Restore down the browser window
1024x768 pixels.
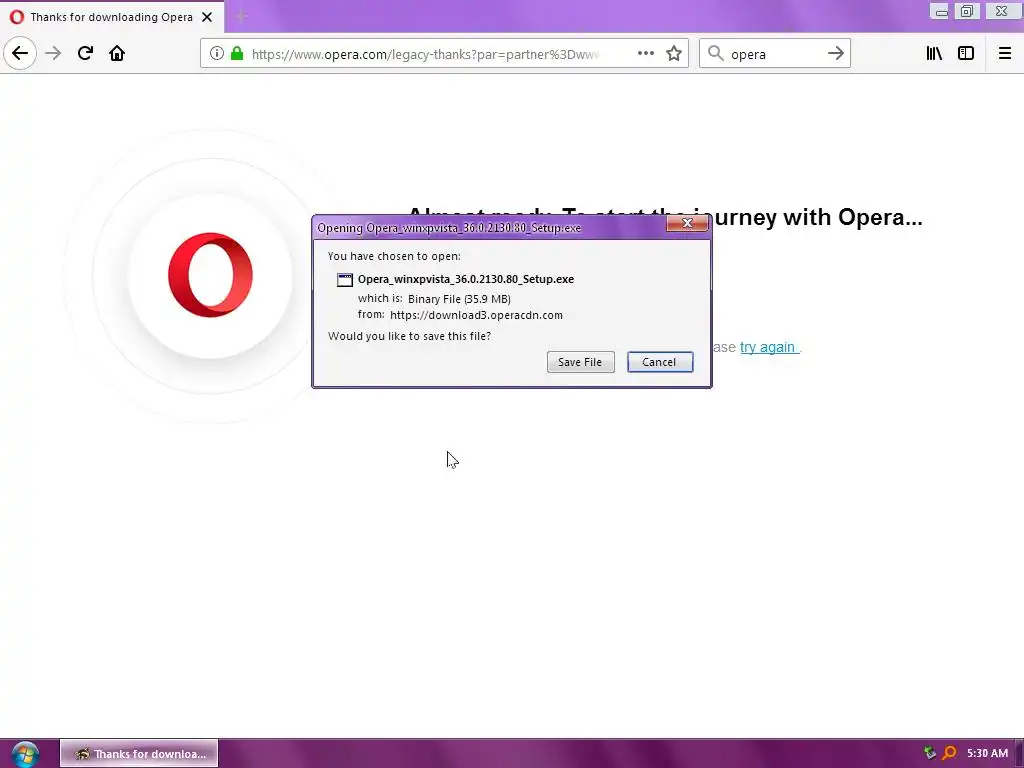point(967,11)
